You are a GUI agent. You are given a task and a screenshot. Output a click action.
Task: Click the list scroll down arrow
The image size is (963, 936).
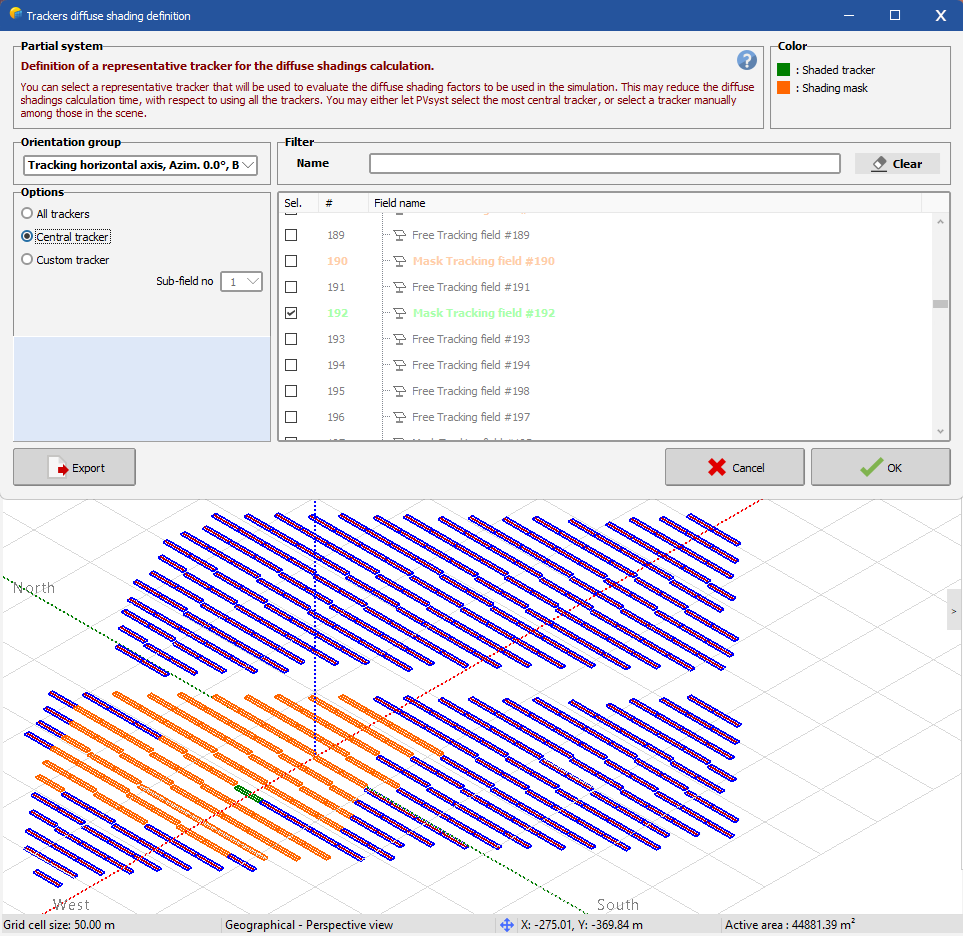[940, 431]
